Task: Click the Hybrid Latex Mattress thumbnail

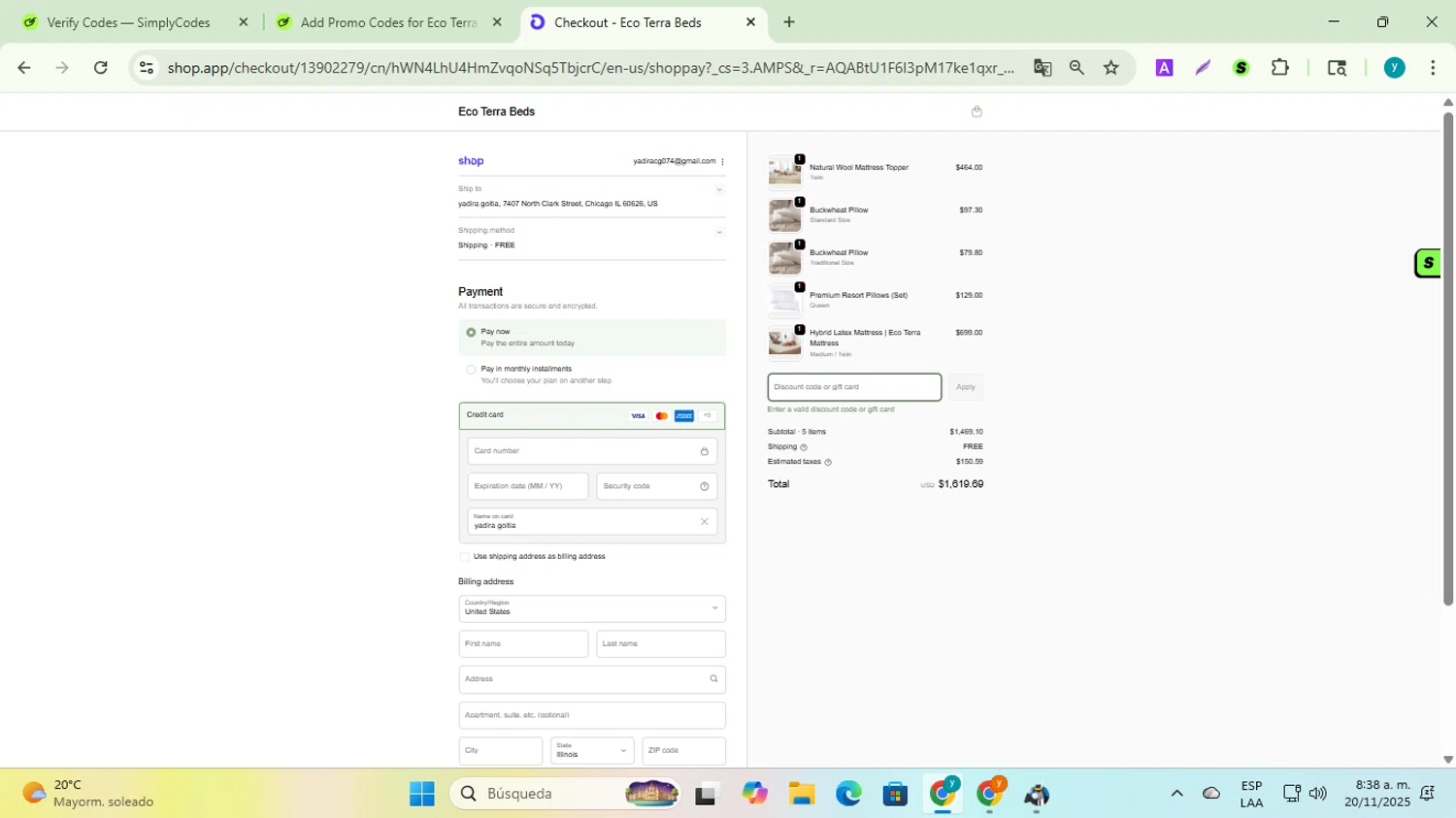Action: coord(784,343)
